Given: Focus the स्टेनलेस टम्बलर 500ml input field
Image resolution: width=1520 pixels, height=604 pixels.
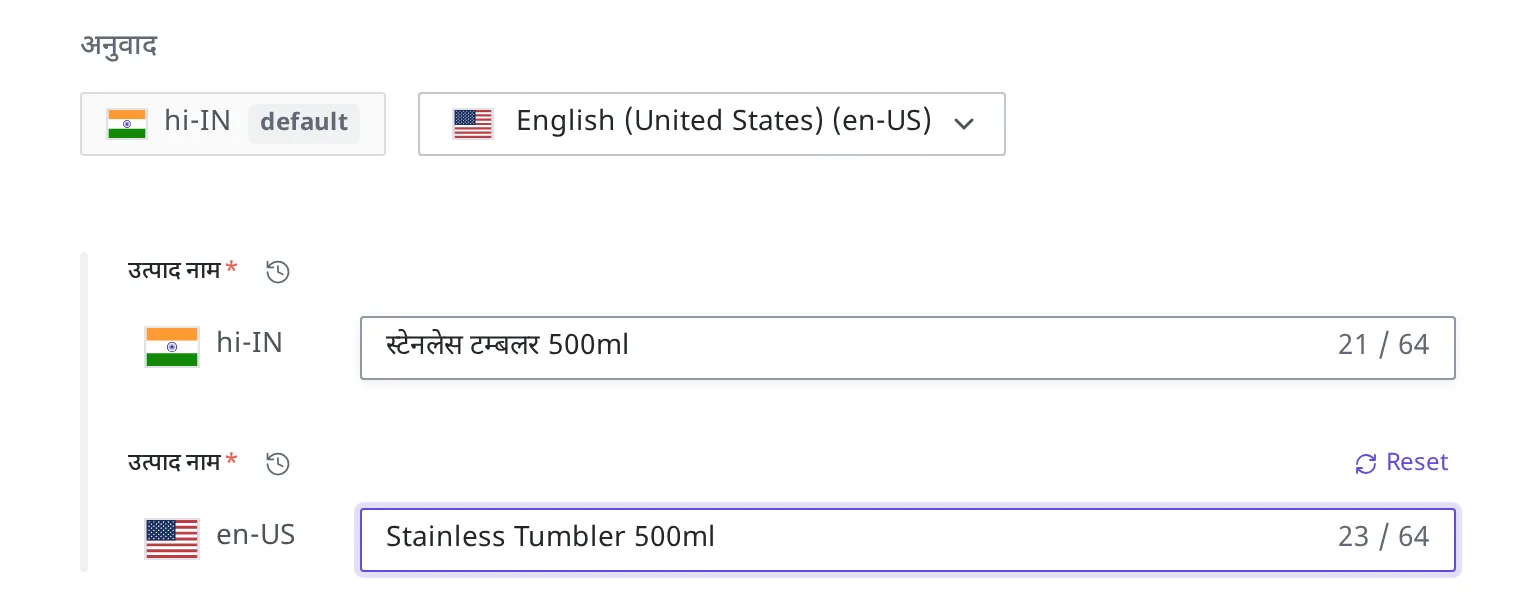Looking at the screenshot, I should click(907, 347).
